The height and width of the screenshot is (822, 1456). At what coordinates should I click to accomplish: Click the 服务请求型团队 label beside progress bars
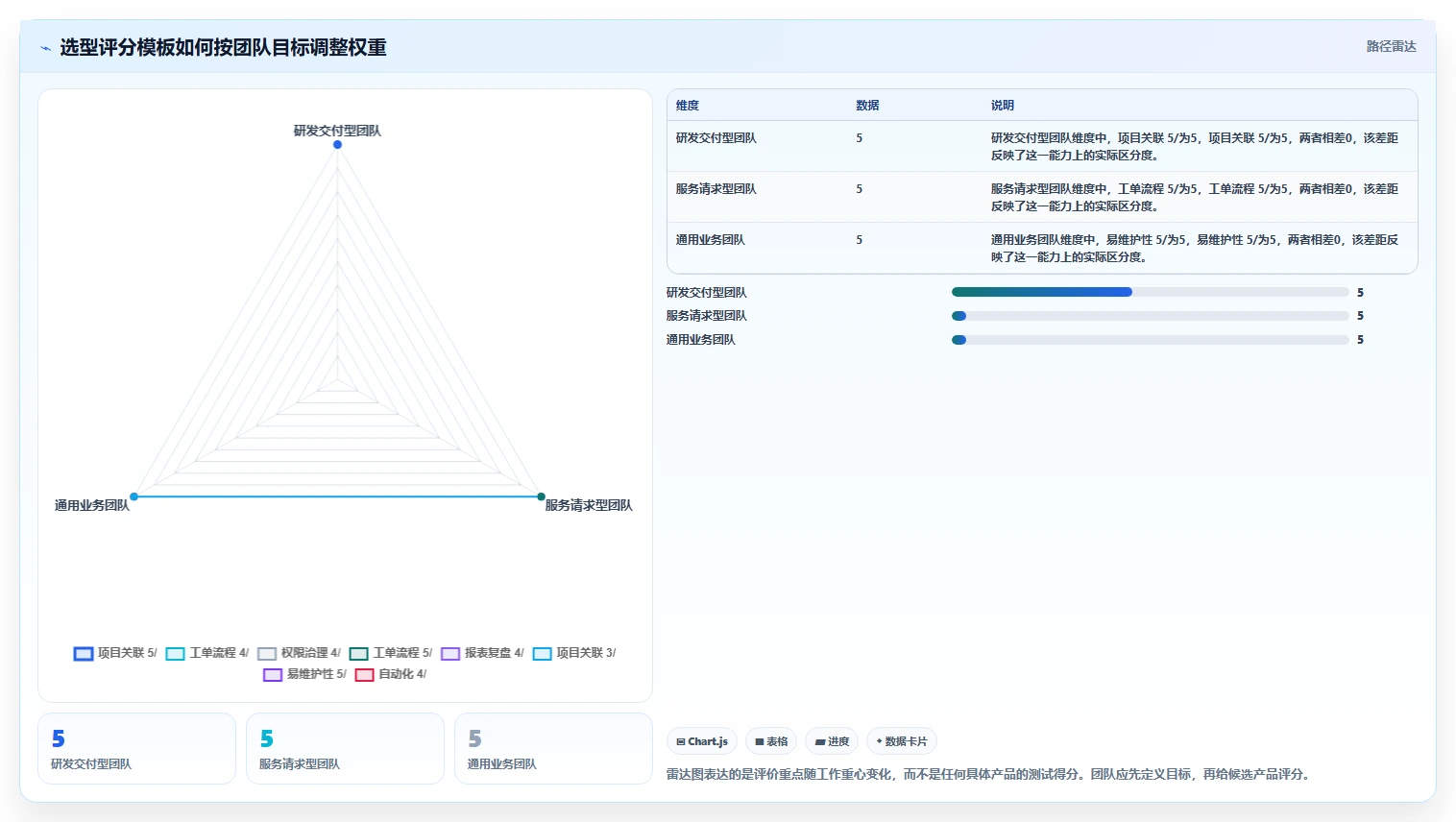706,315
